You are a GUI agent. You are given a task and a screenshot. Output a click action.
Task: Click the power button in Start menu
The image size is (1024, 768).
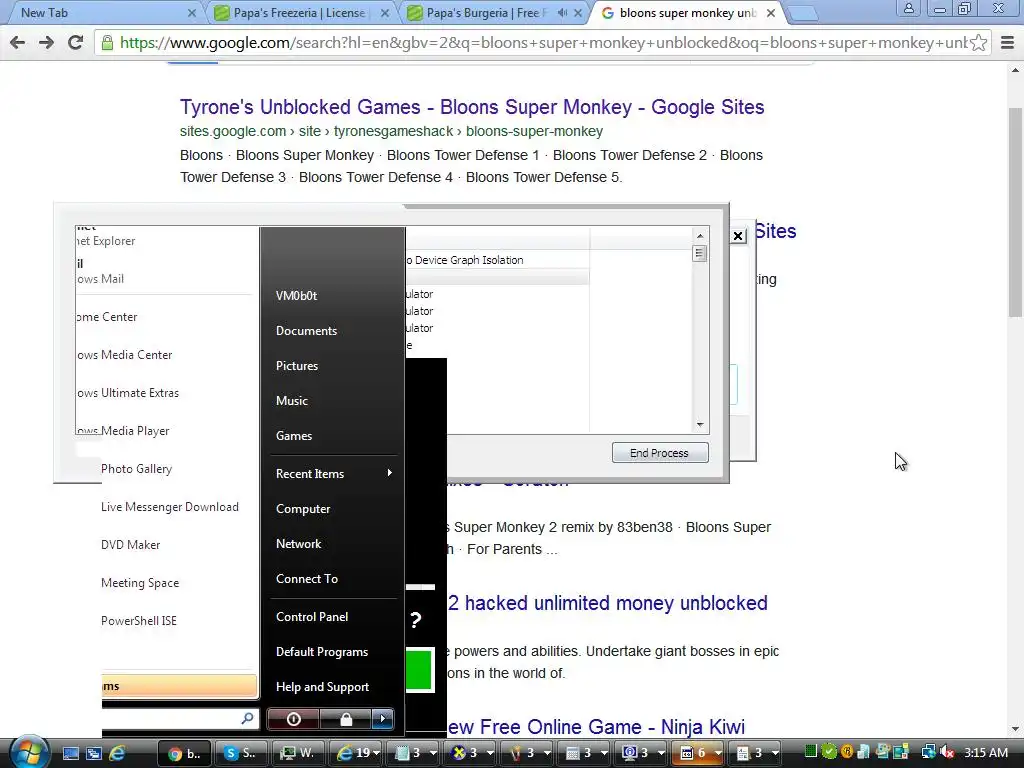(x=293, y=719)
